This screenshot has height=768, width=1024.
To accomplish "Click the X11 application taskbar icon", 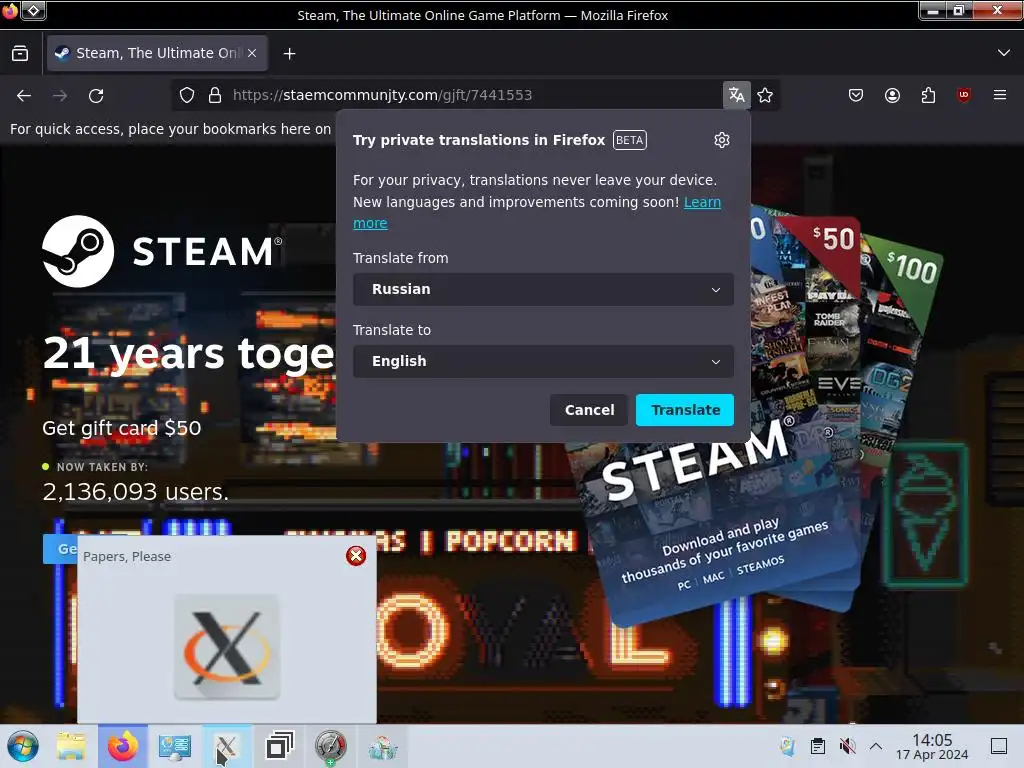I will 226,746.
